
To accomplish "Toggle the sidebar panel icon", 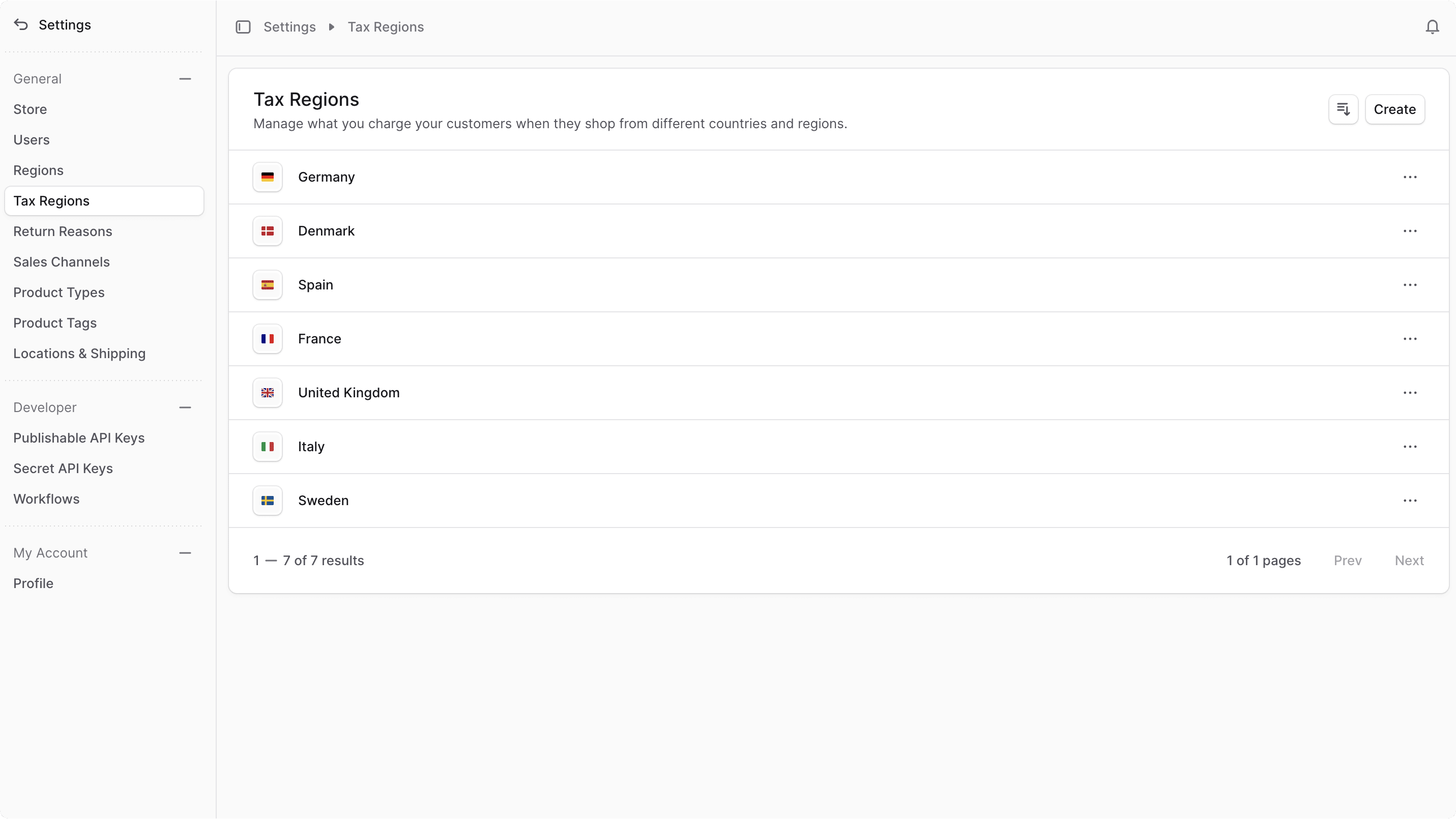I will tap(243, 27).
